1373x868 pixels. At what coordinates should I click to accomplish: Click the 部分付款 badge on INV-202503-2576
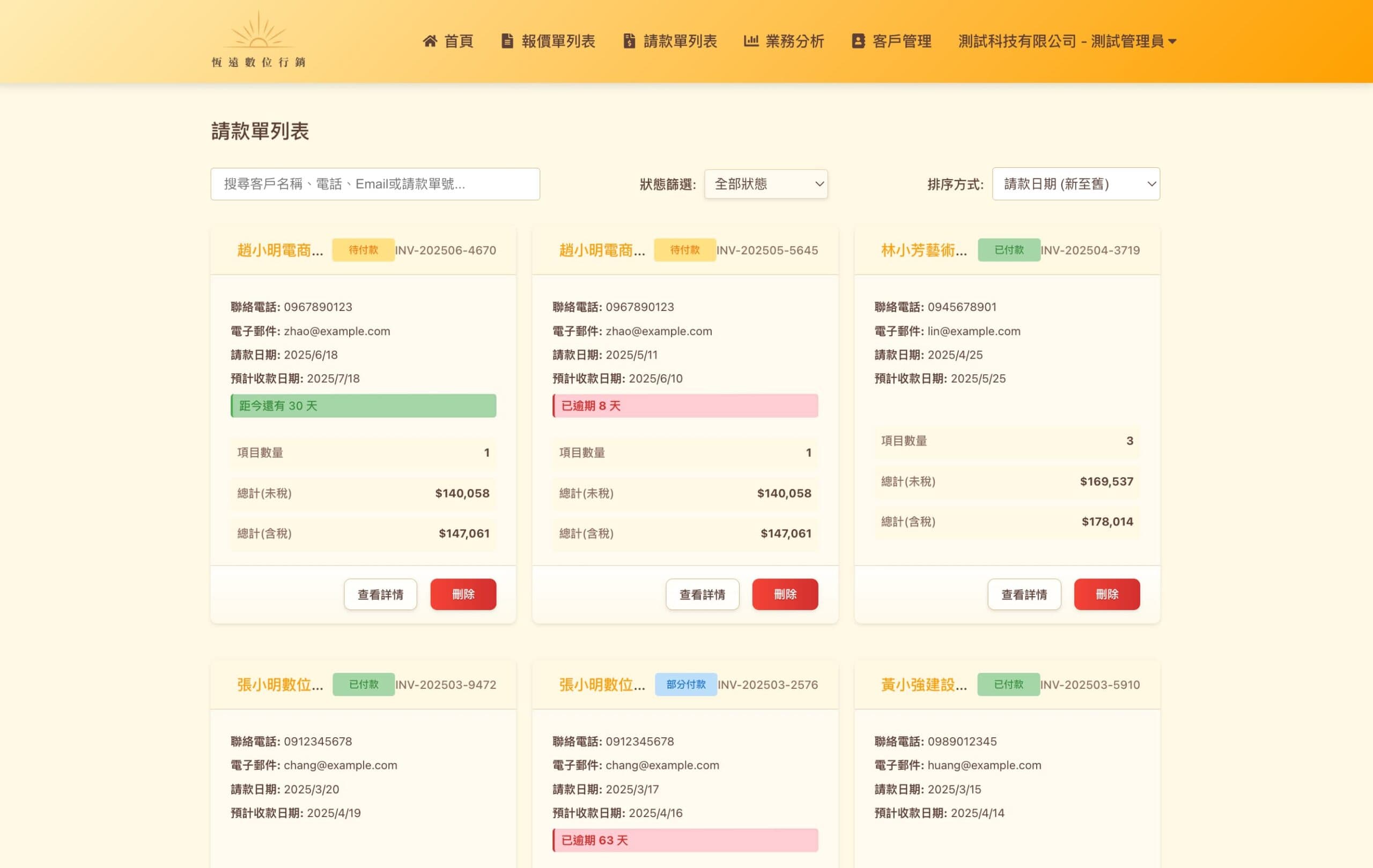coord(685,685)
